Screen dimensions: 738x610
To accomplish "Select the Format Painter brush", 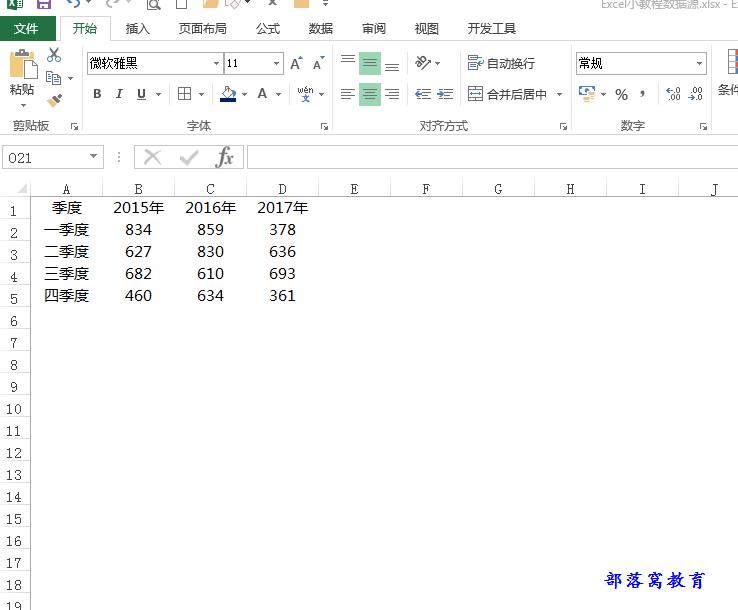I will [54, 100].
